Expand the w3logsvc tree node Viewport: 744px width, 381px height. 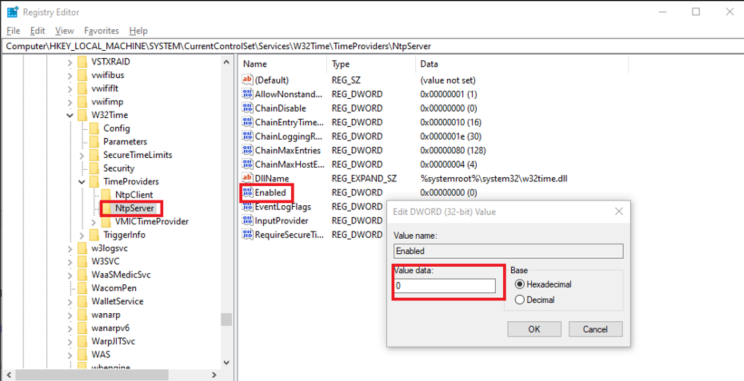pos(70,248)
